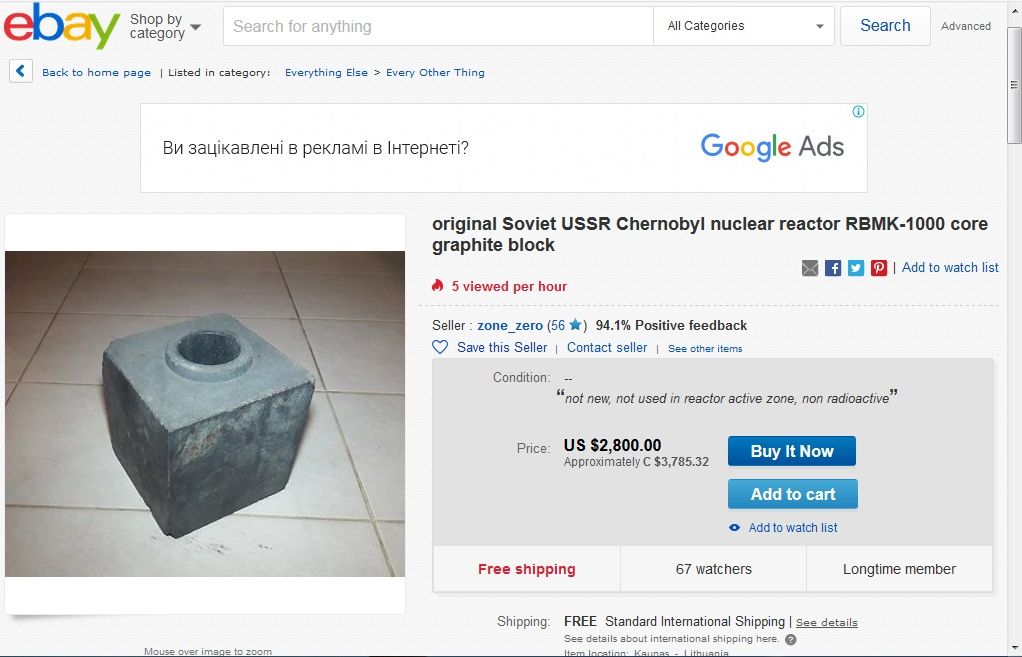
Task: Open the ad info icon
Action: coord(858,112)
